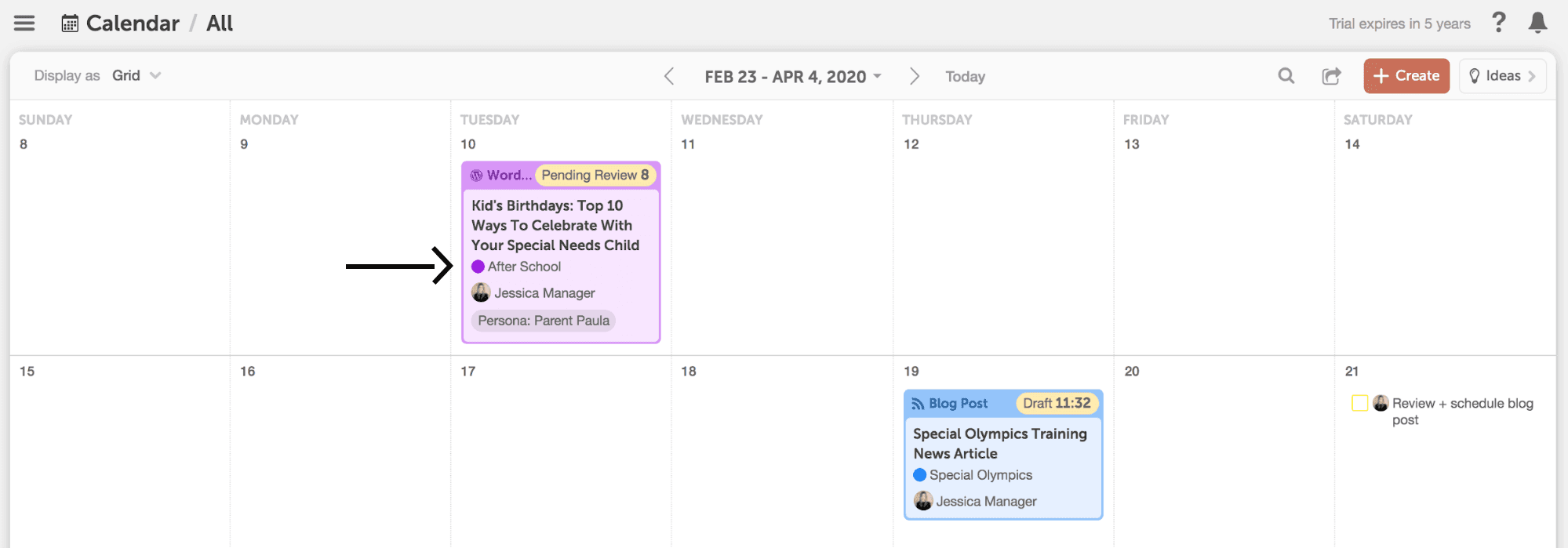Click the Create button
The image size is (1568, 548).
[1406, 76]
